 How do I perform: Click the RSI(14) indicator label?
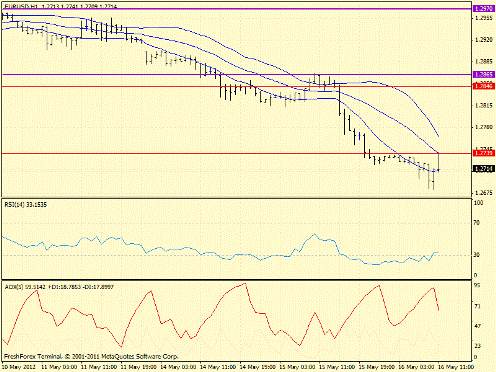26,205
